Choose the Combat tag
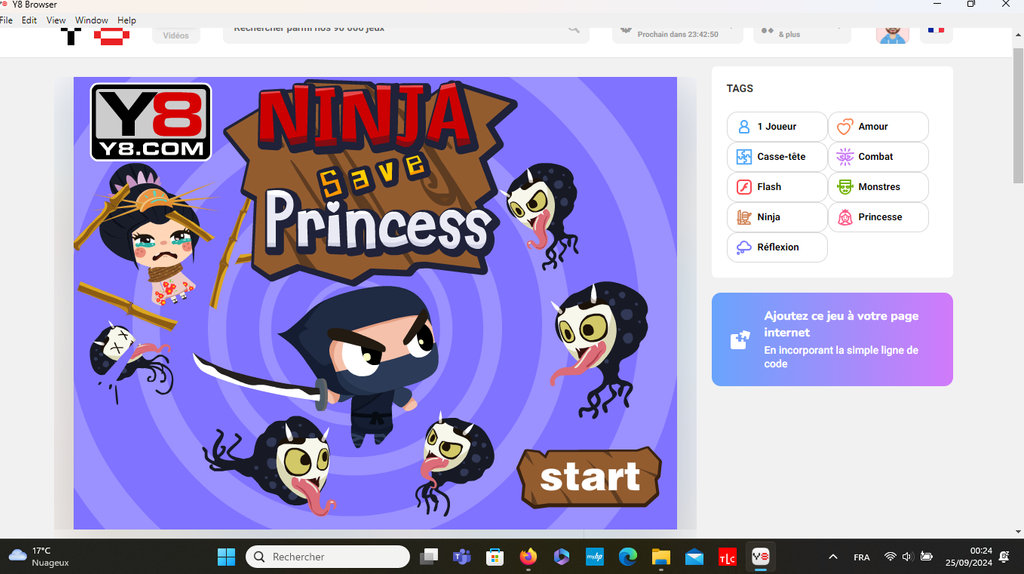 pos(877,157)
